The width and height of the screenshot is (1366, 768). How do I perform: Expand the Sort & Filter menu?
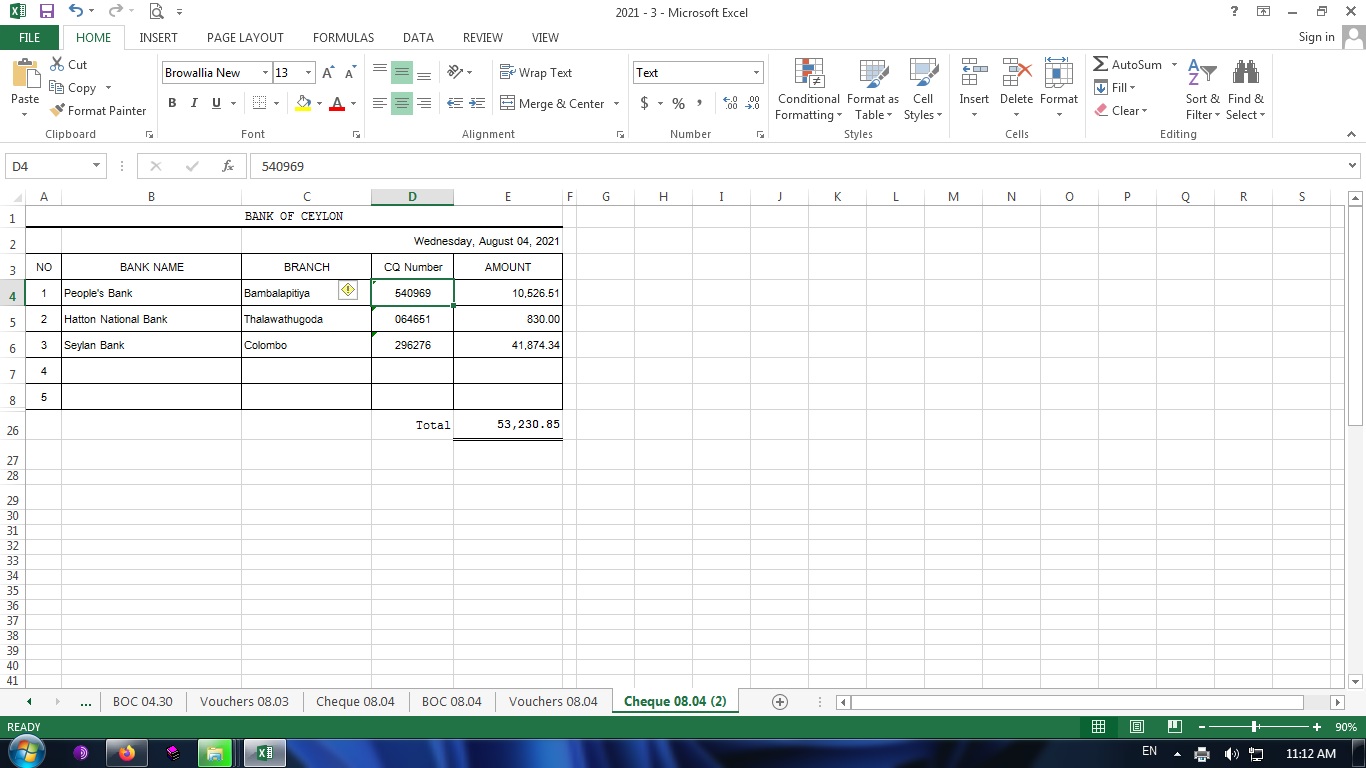pyautogui.click(x=1203, y=89)
